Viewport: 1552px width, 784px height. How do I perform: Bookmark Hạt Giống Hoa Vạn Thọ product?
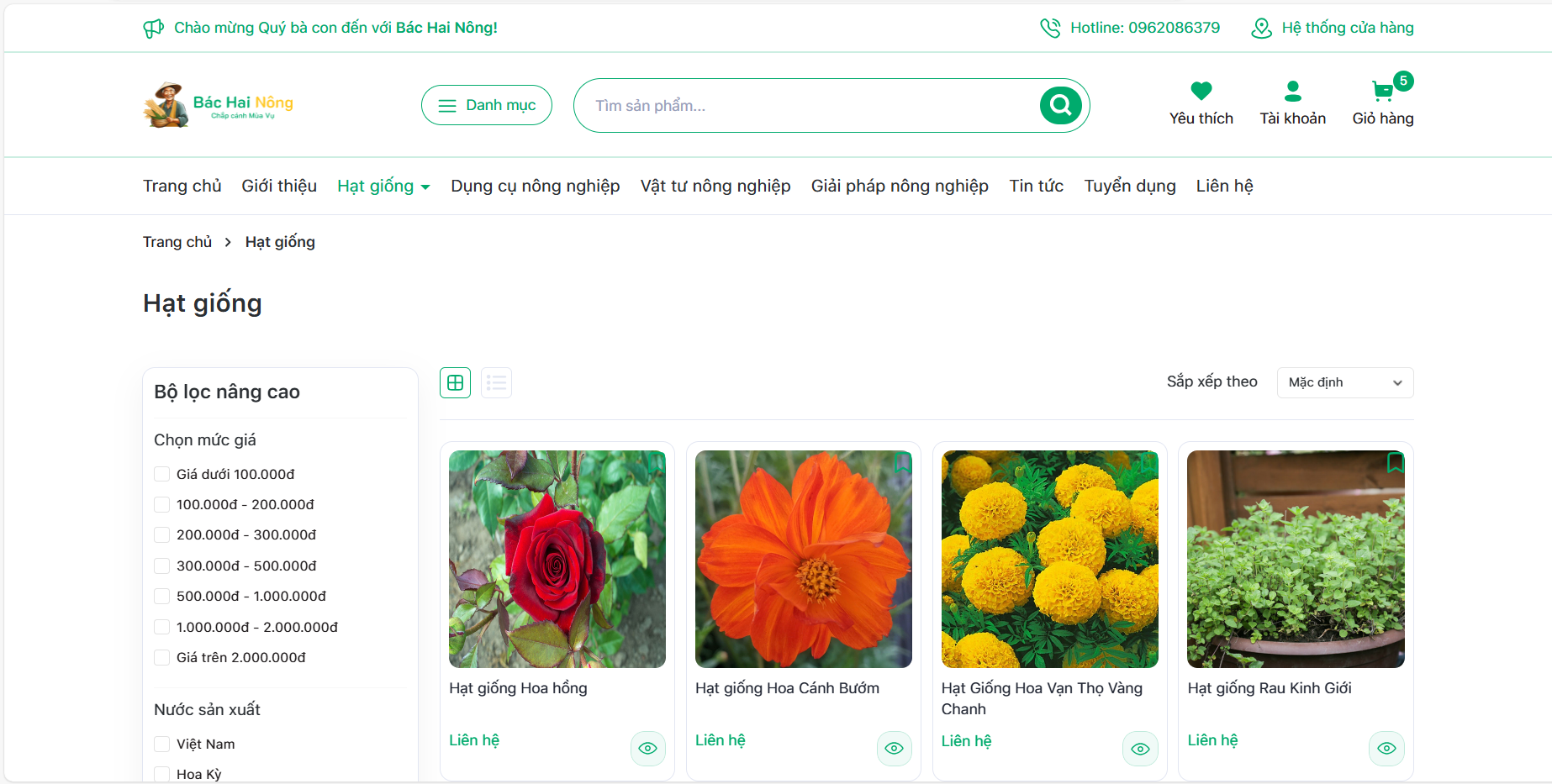pyautogui.click(x=1149, y=462)
